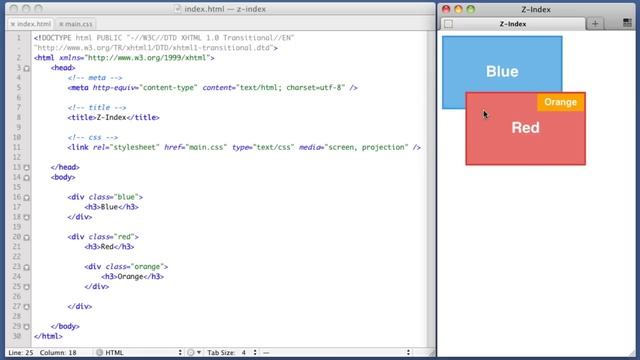Close the index.html TextMate window
This screenshot has height=360, width=640.
tap(13, 9)
